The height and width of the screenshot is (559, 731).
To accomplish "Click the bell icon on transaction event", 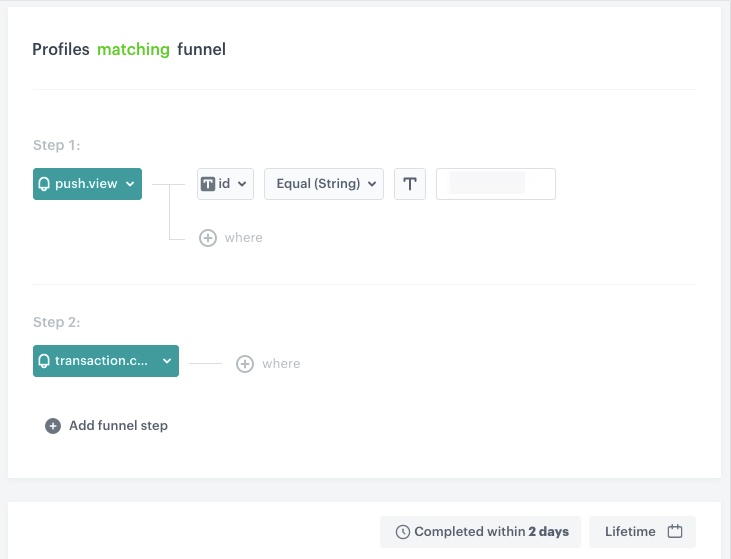I will (44, 361).
